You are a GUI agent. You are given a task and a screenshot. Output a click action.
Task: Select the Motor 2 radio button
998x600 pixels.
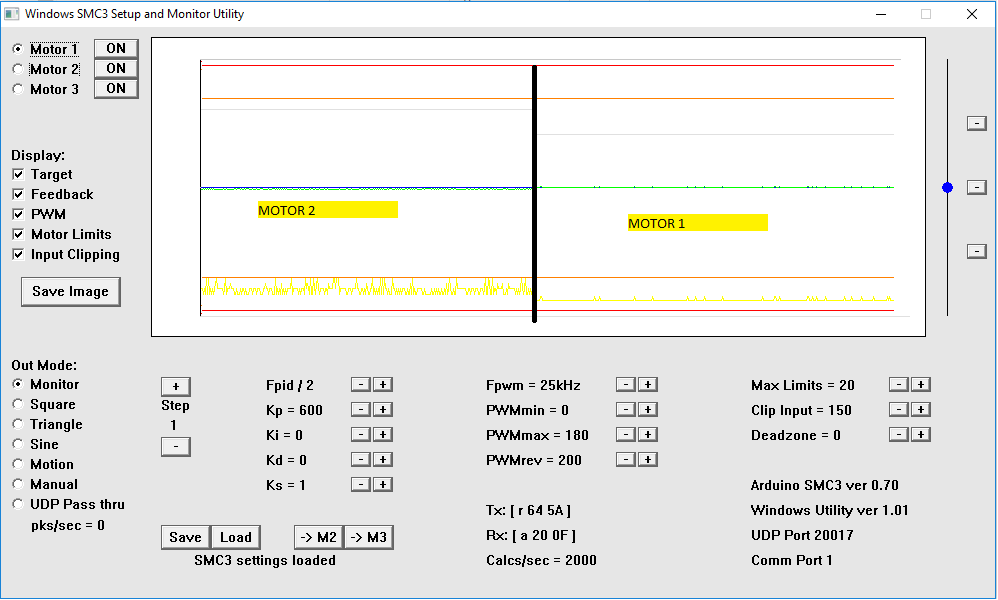18,69
